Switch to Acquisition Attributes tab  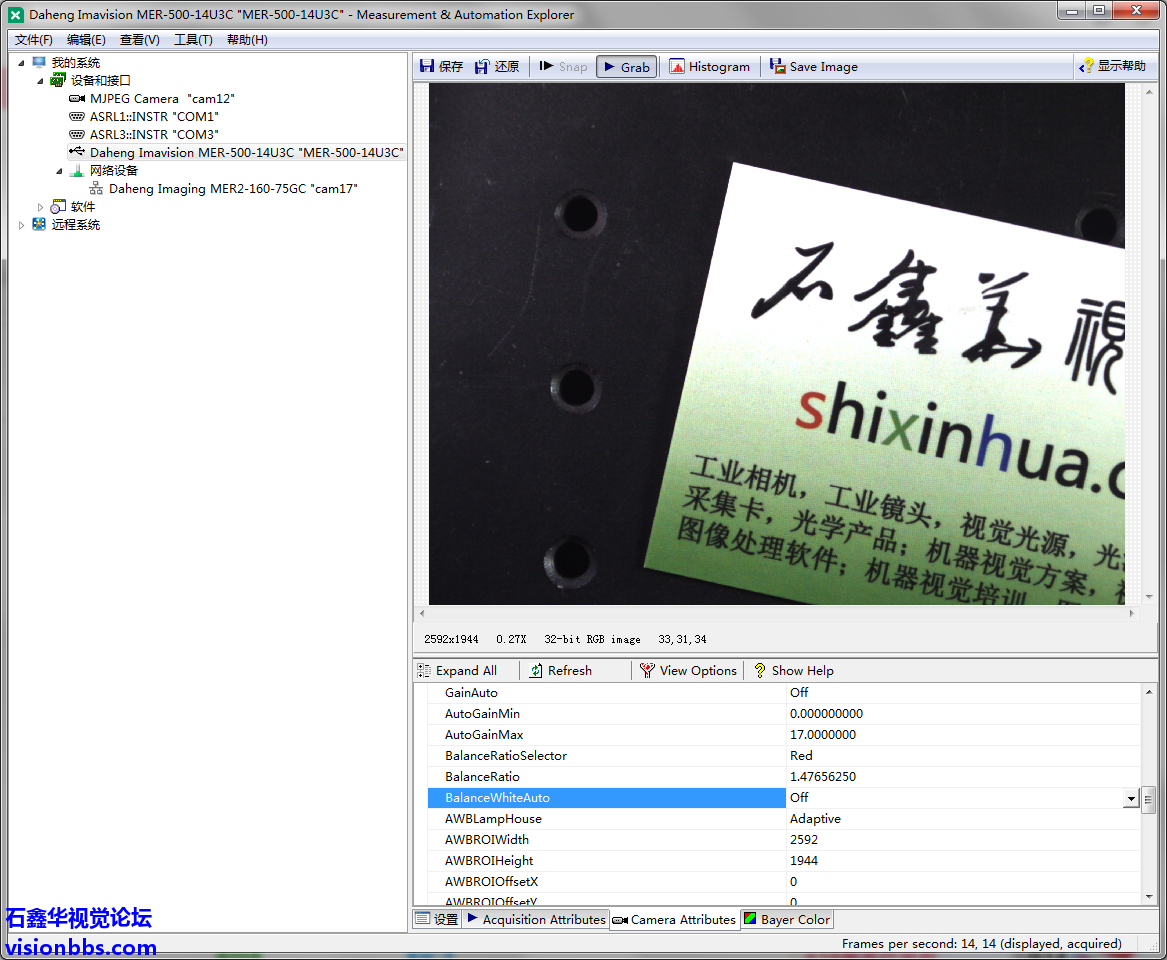point(536,920)
